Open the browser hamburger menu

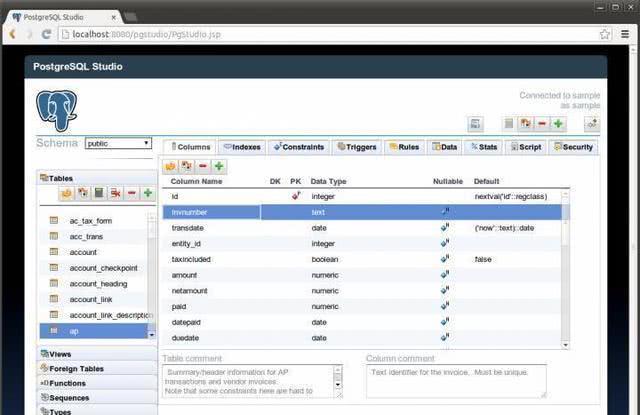pos(625,34)
